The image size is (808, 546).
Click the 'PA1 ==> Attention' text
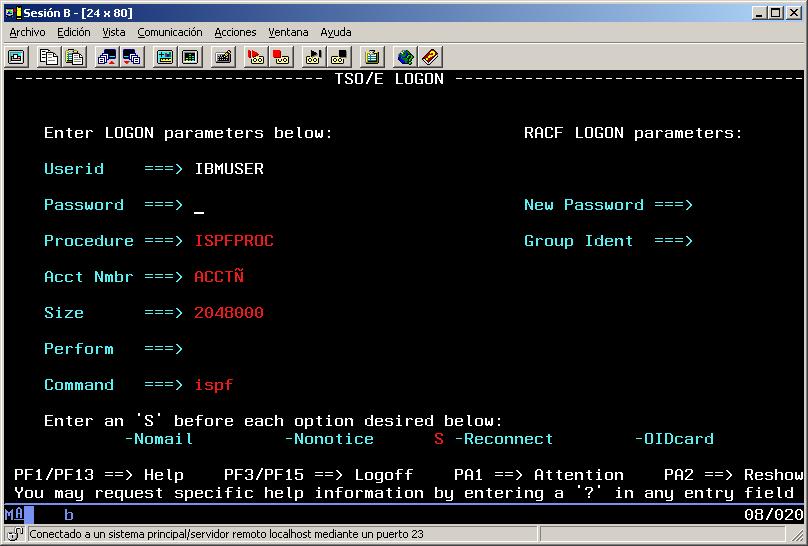pyautogui.click(x=538, y=475)
